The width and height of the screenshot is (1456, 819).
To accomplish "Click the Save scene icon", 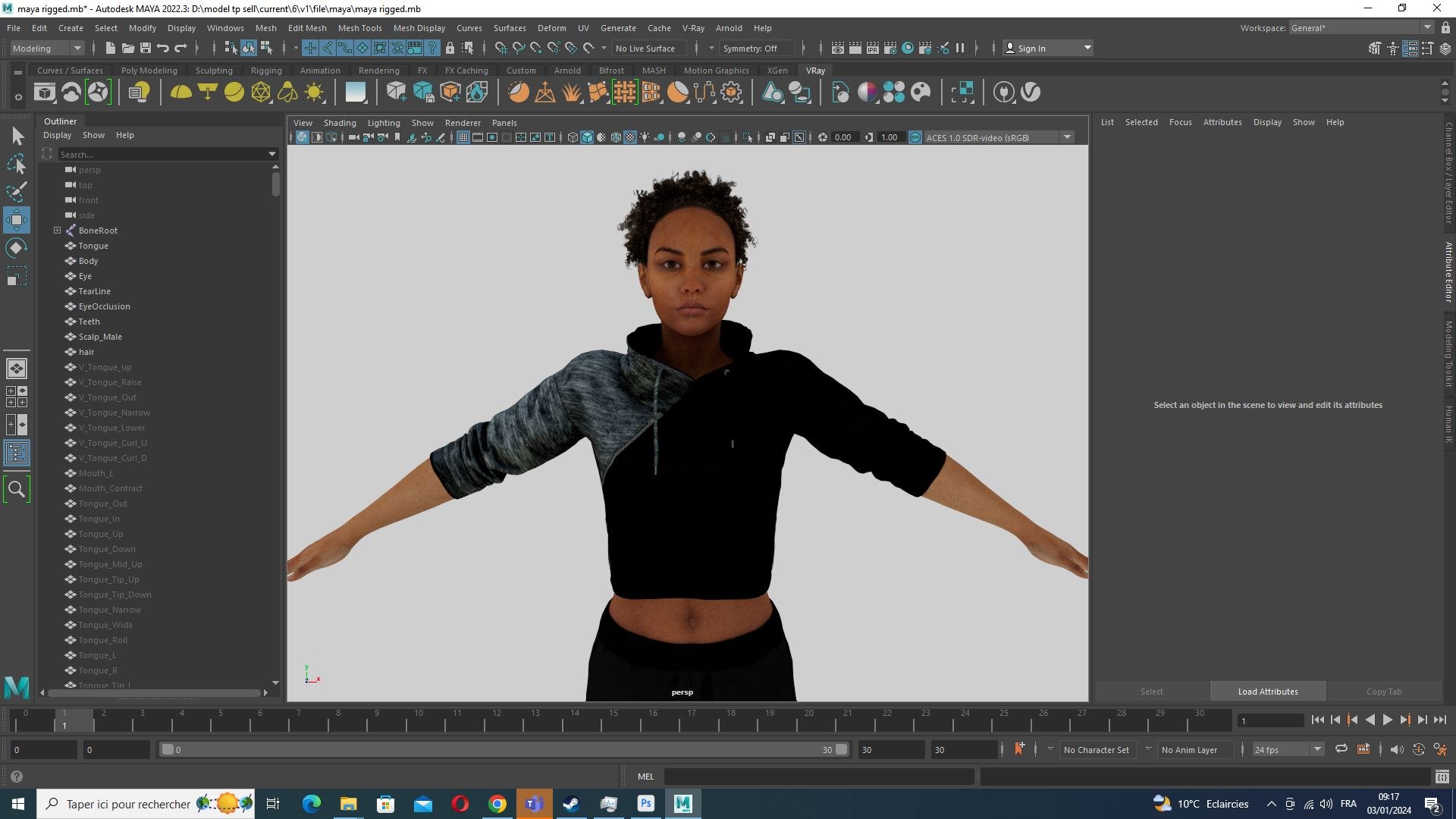I will tap(146, 48).
